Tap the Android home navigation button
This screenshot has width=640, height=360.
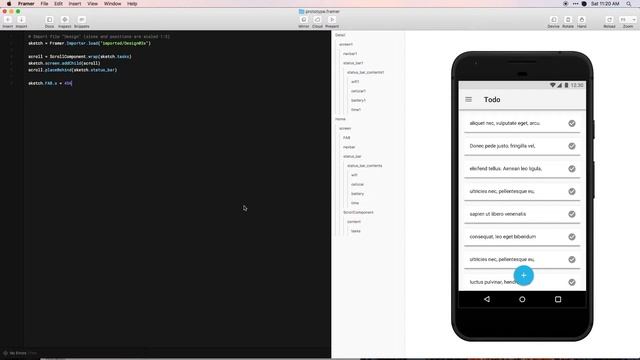[522, 299]
